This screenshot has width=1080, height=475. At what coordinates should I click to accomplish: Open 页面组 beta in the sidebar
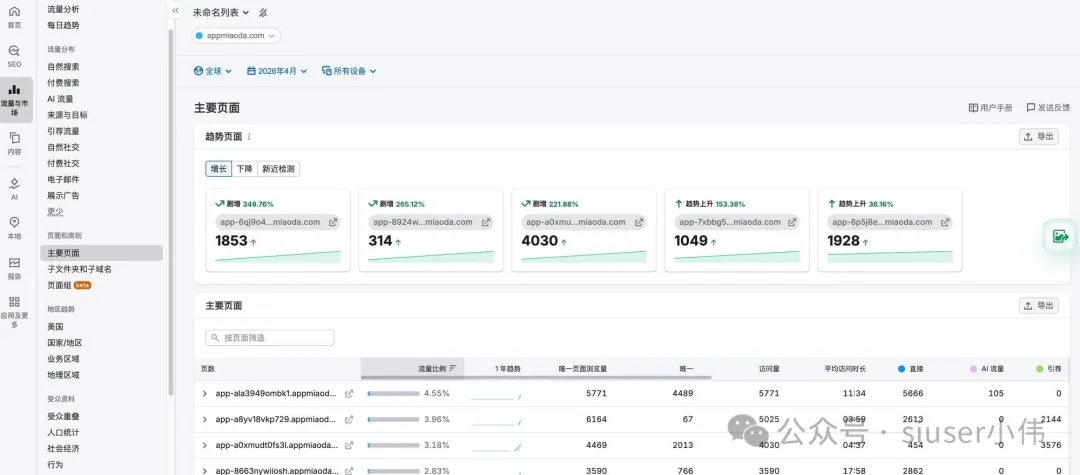click(70, 285)
